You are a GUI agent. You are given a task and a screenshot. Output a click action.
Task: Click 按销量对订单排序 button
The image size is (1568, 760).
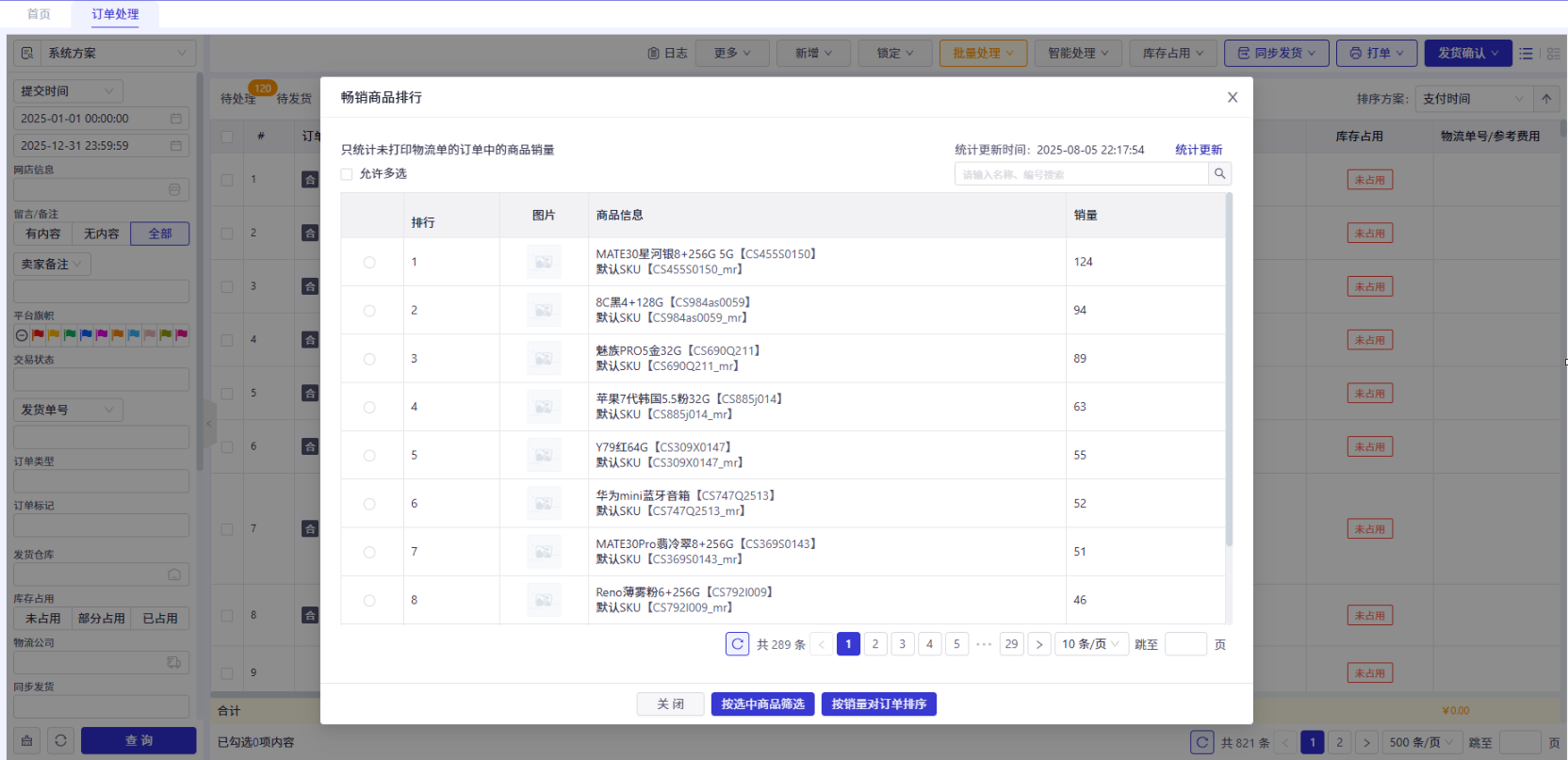879,704
